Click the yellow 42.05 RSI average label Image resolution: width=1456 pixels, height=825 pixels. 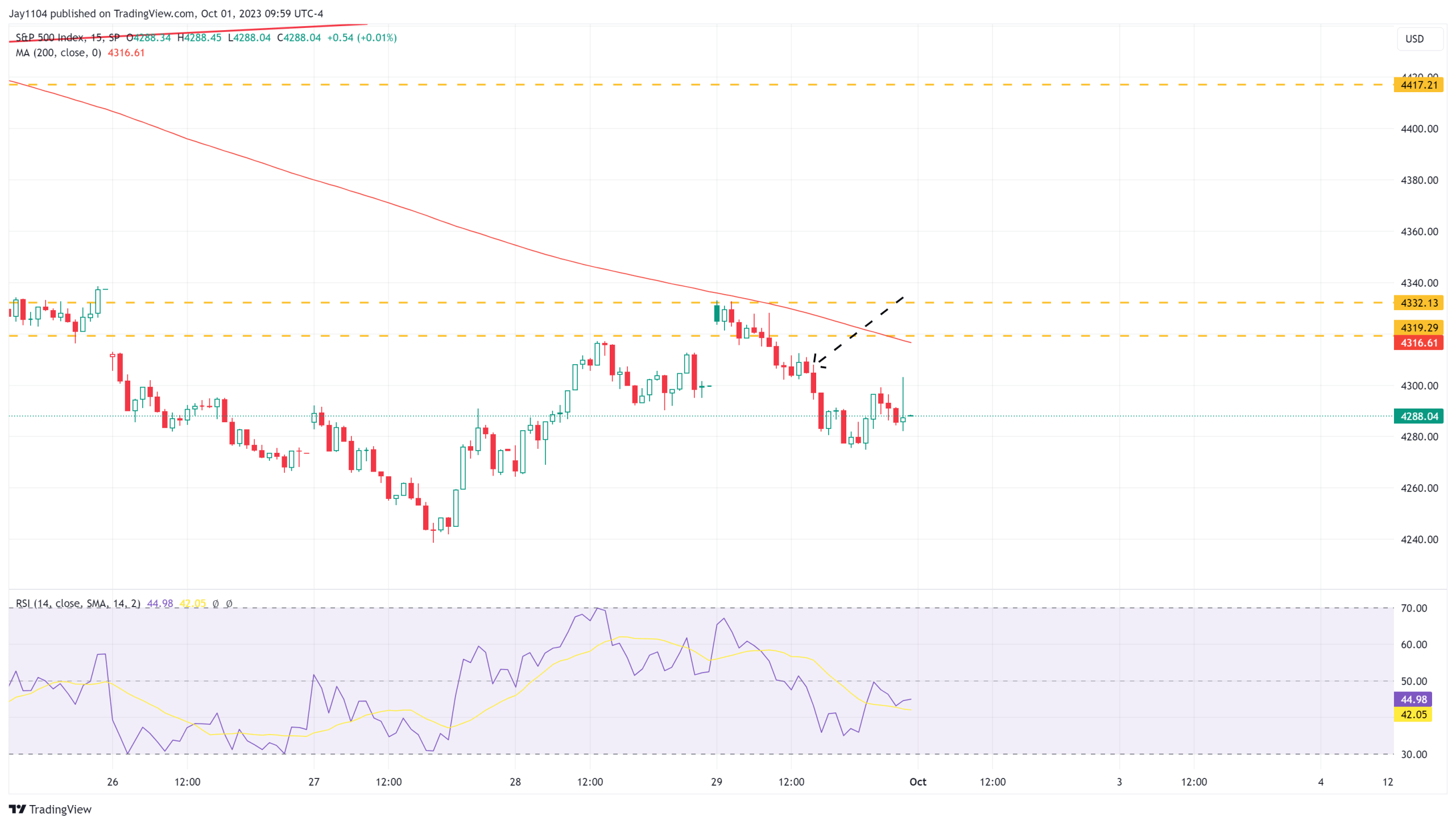(x=1413, y=715)
